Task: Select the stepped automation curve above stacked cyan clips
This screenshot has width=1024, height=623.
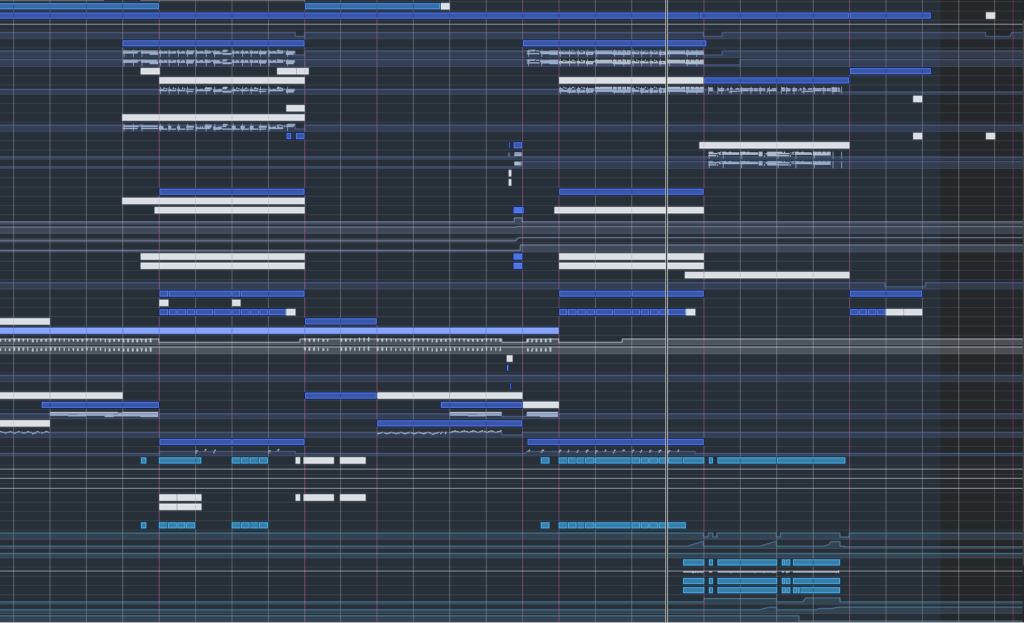Action: tap(770, 540)
